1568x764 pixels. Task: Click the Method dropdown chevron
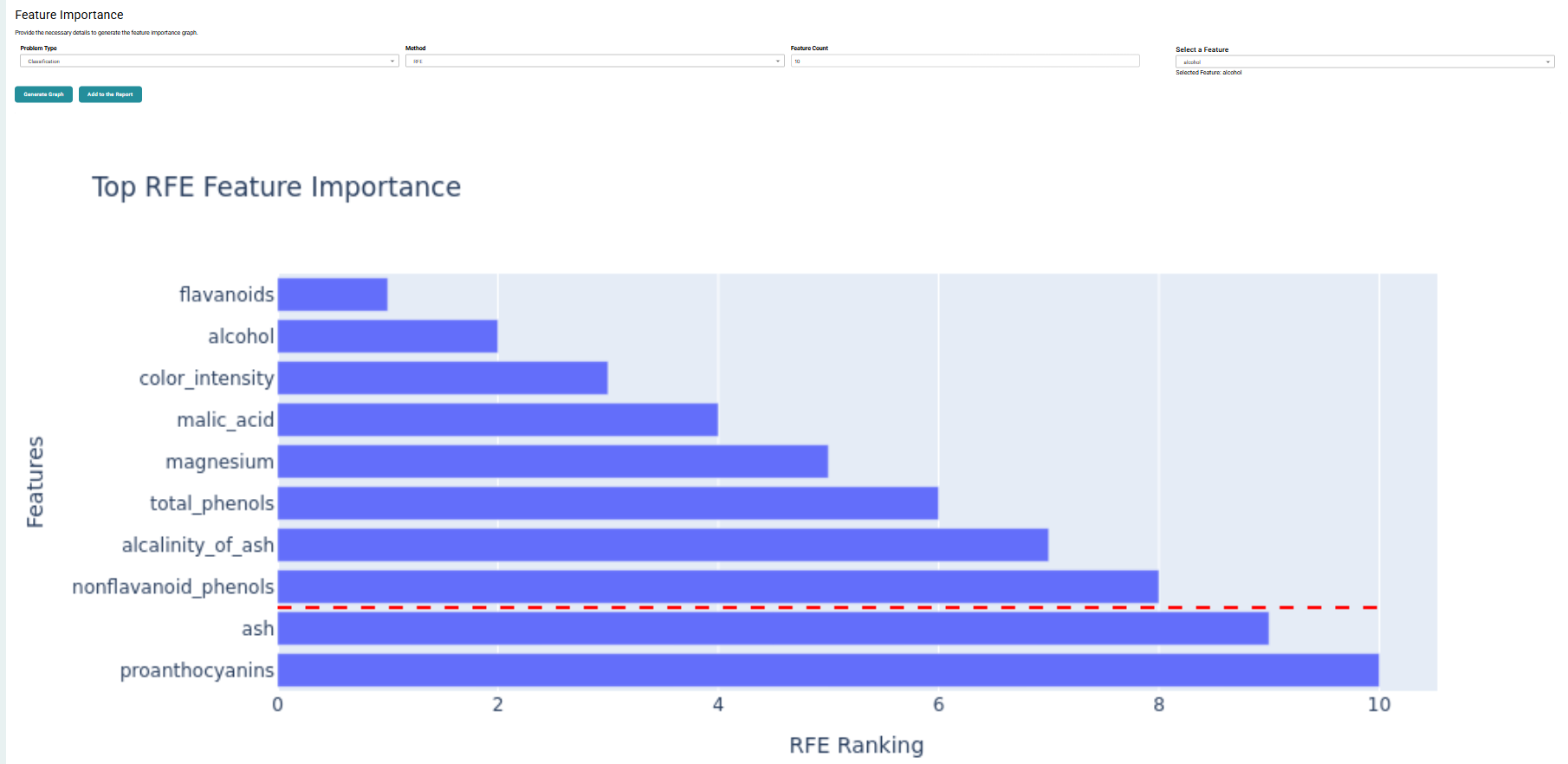[x=778, y=61]
